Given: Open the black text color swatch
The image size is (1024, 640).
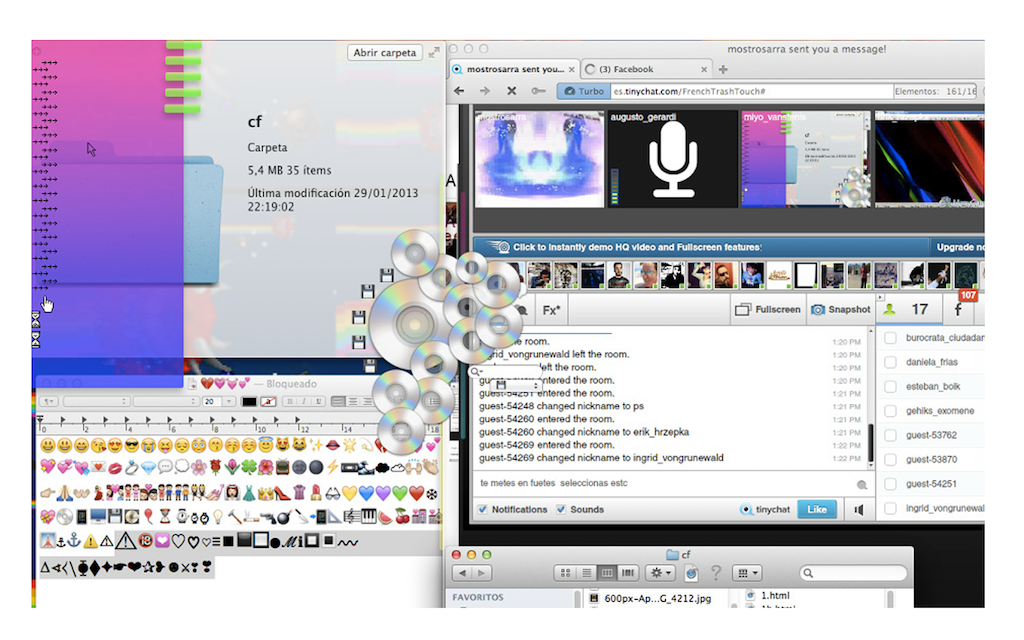Looking at the screenshot, I should (249, 402).
